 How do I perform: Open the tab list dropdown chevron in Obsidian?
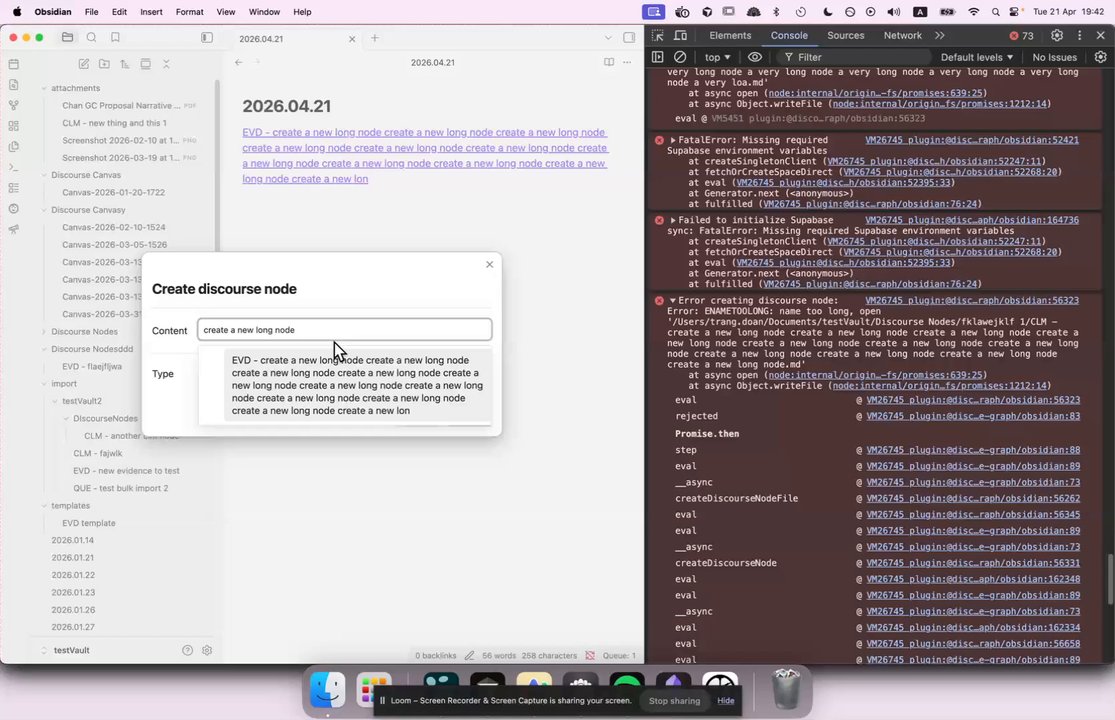pos(608,38)
